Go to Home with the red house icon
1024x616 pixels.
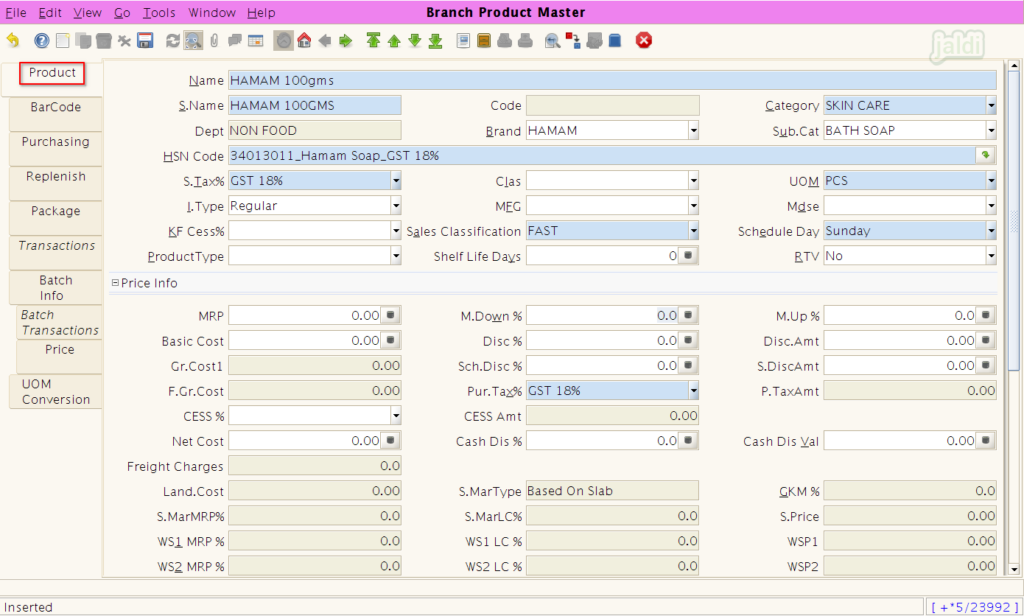pyautogui.click(x=304, y=41)
